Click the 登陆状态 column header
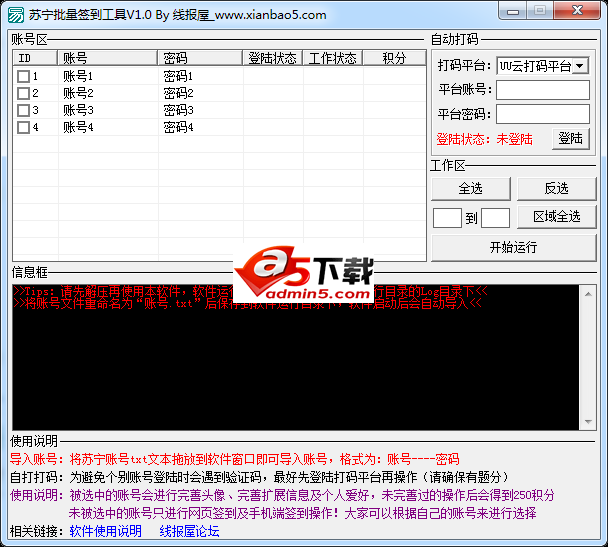This screenshot has height=547, width=608. (x=273, y=58)
